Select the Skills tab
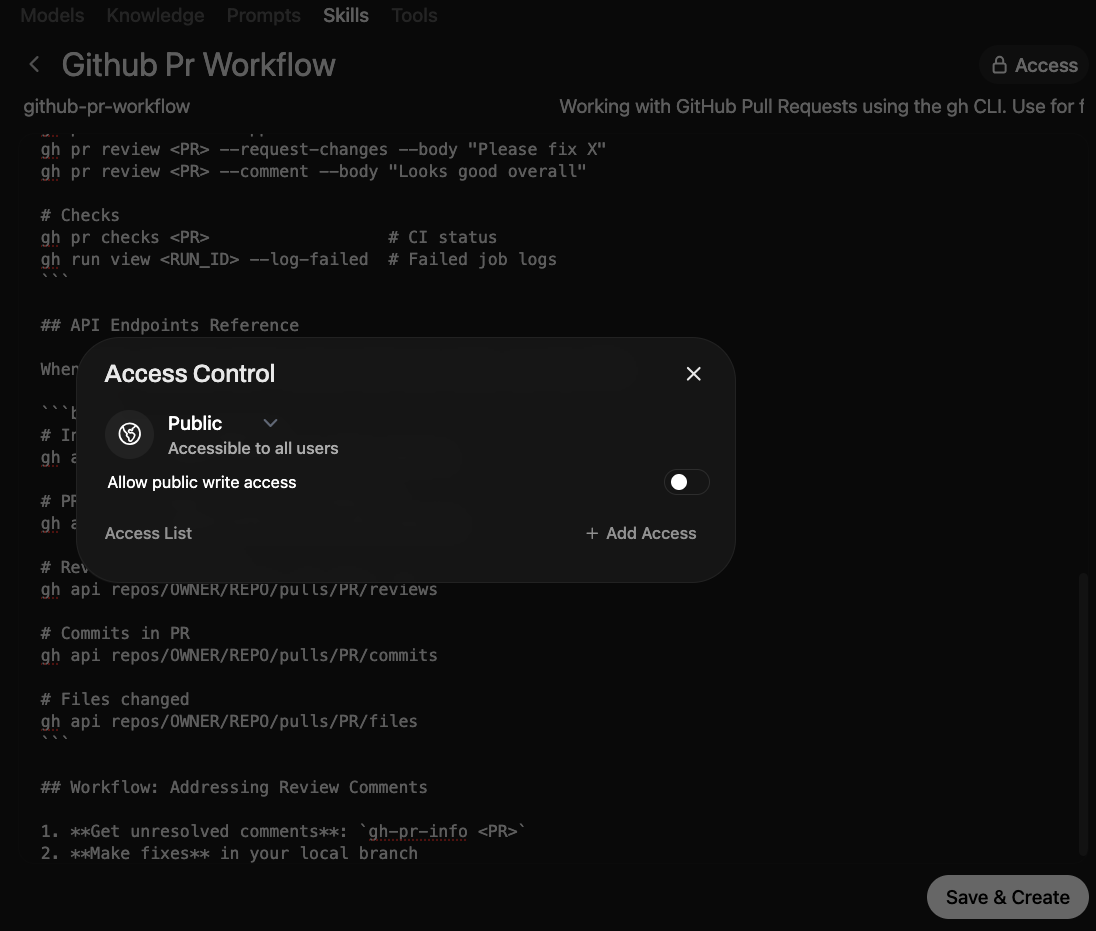 (345, 15)
